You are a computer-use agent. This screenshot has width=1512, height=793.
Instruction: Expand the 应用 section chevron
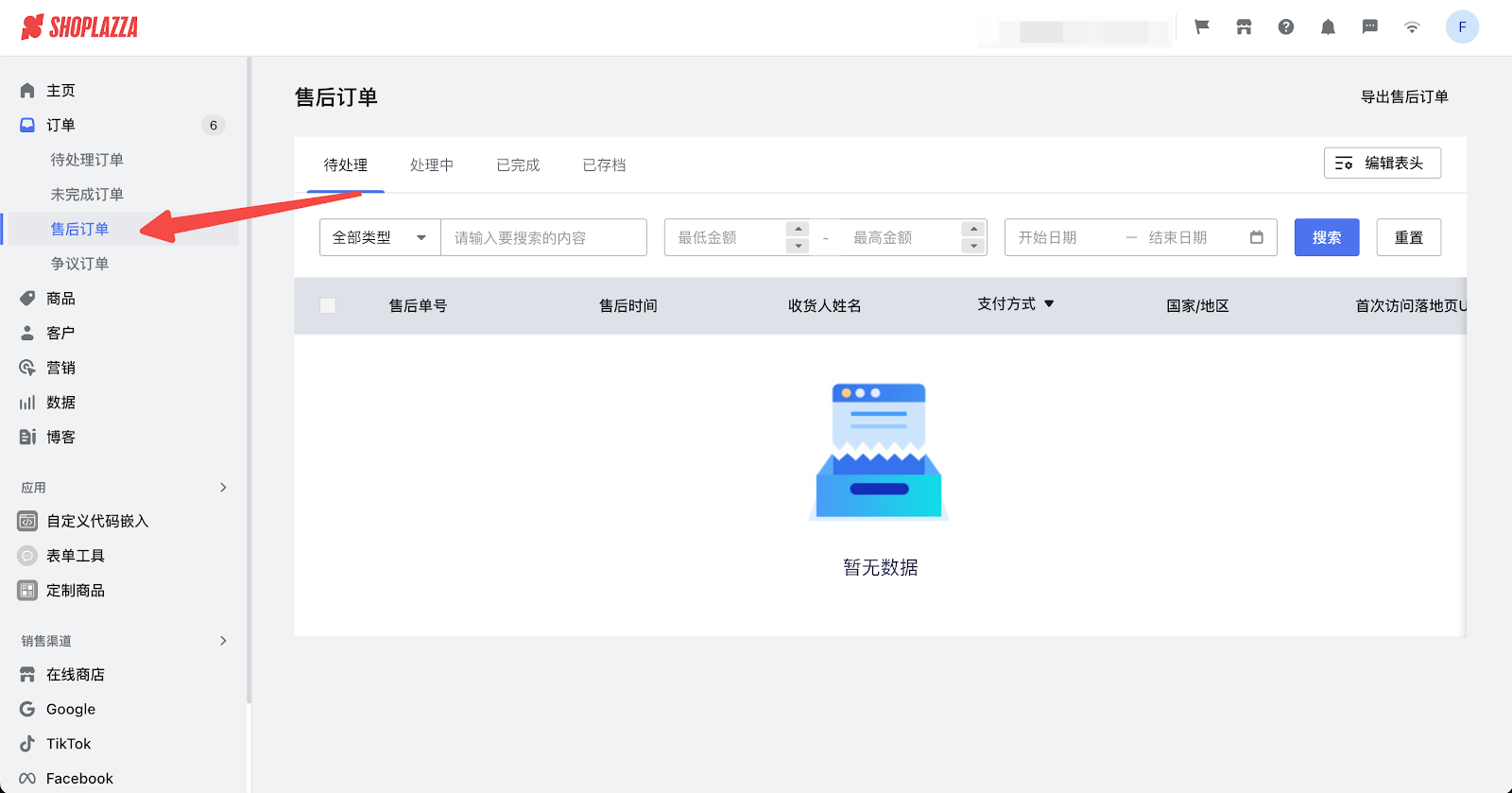pyautogui.click(x=223, y=488)
